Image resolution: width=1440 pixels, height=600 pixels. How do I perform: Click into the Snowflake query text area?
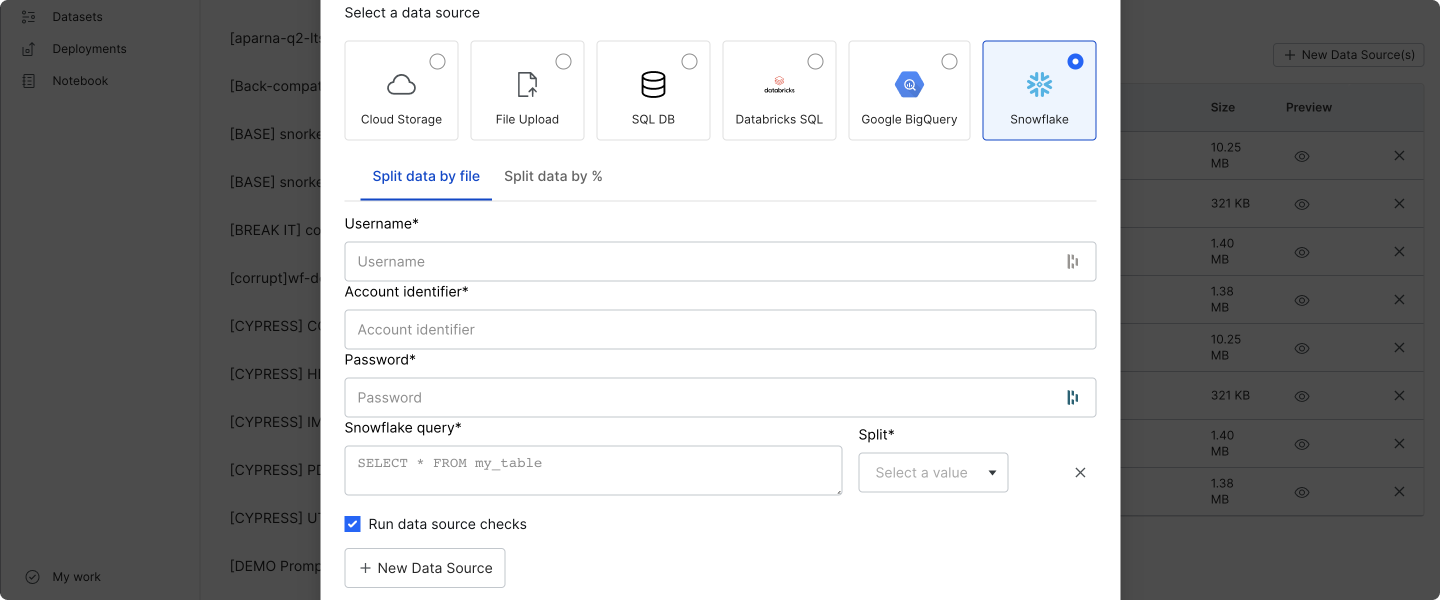click(x=593, y=470)
